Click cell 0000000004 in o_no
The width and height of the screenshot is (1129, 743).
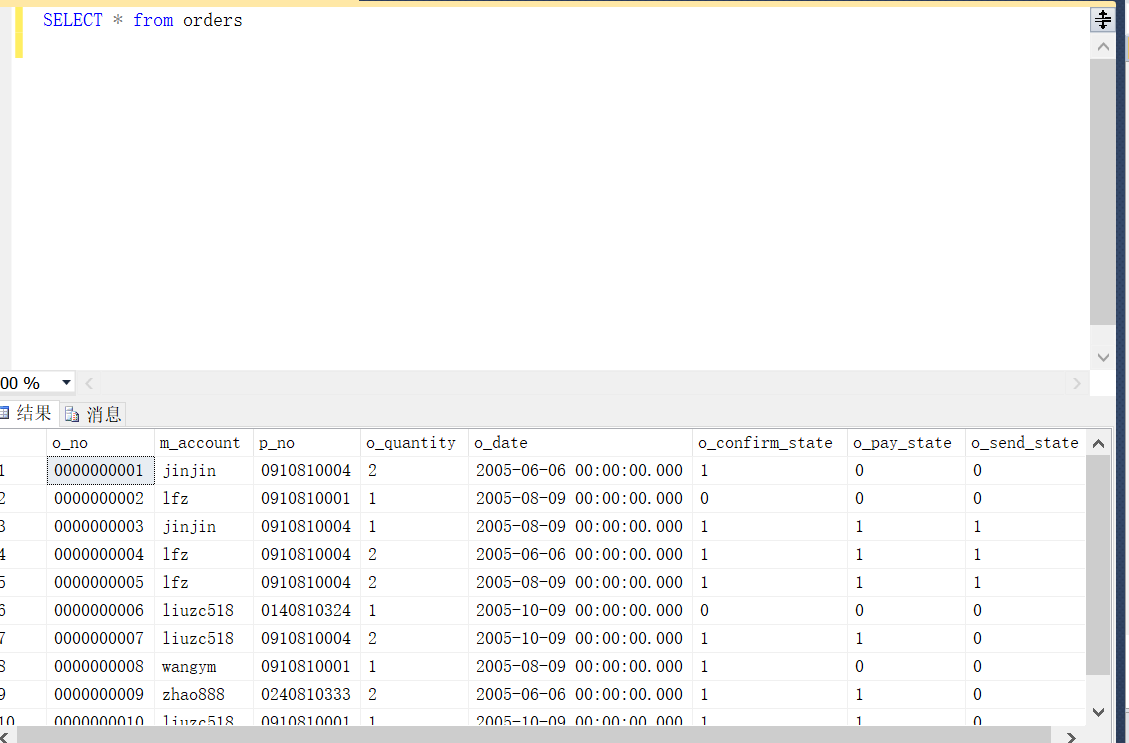point(100,554)
